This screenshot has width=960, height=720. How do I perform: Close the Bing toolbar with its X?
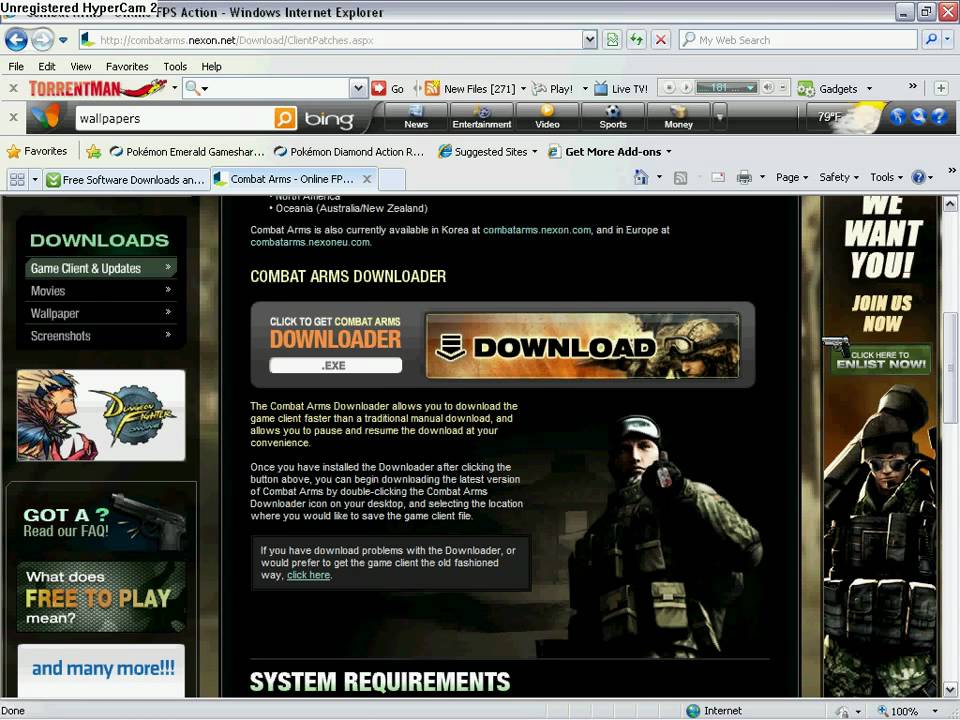click(x=13, y=117)
